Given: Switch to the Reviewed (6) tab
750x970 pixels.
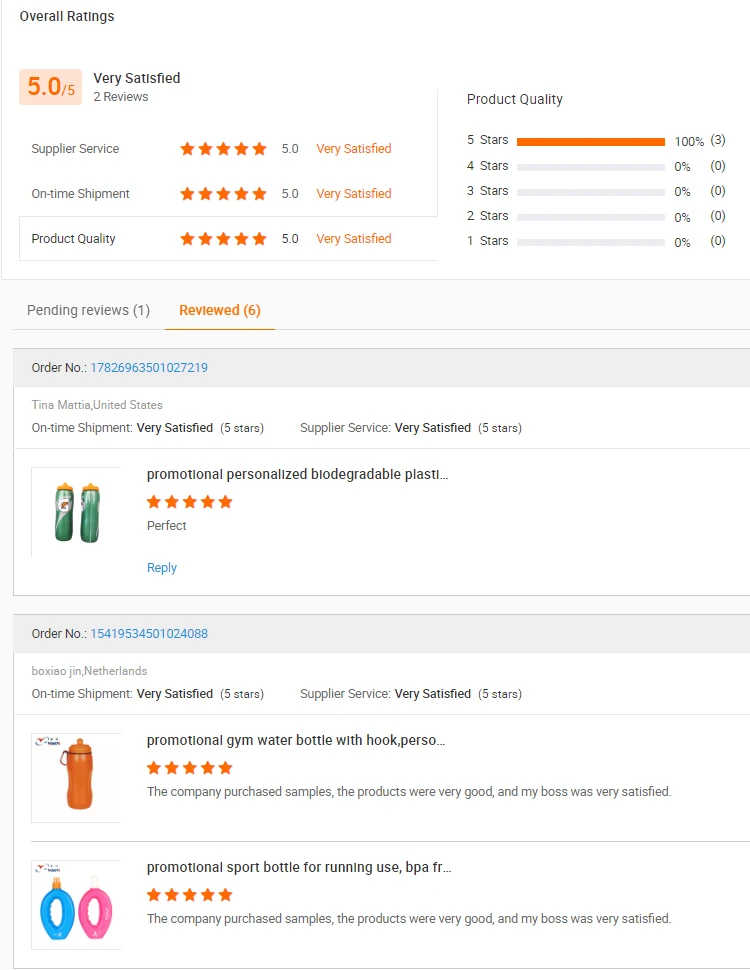Looking at the screenshot, I should 219,310.
